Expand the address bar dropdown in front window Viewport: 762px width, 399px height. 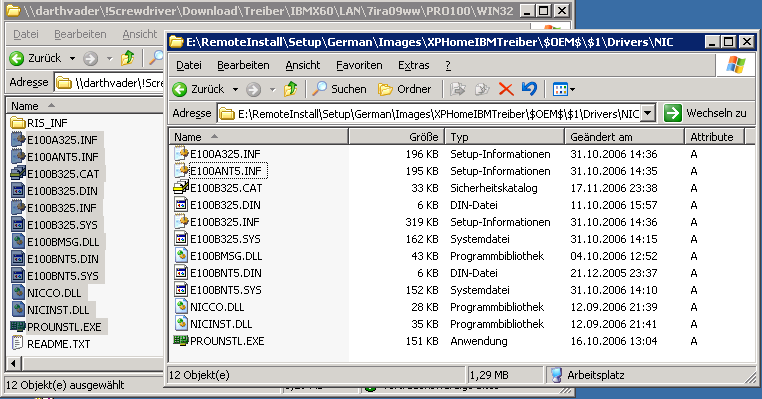[x=648, y=114]
